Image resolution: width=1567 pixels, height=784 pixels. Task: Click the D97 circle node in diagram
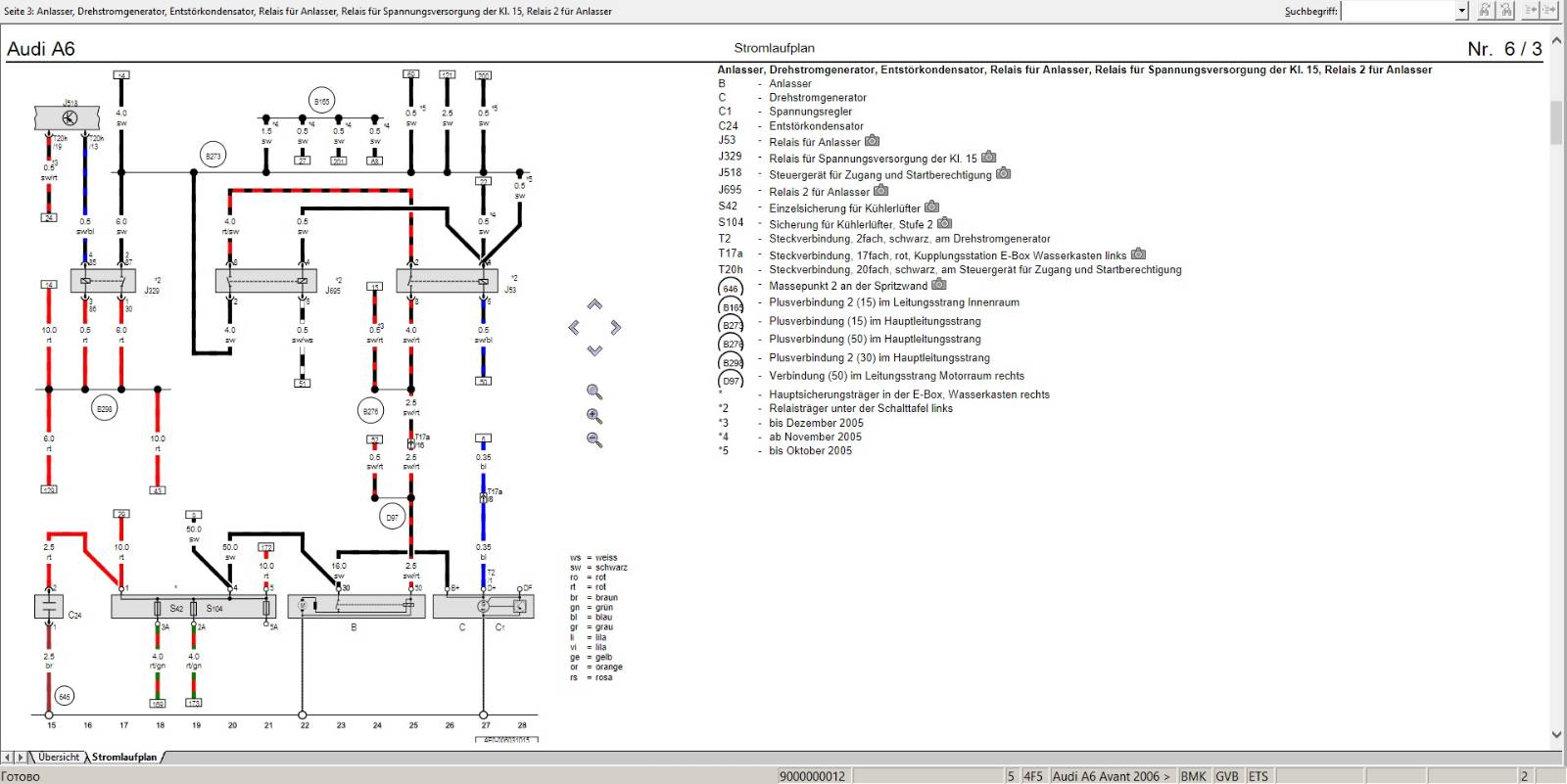392,517
